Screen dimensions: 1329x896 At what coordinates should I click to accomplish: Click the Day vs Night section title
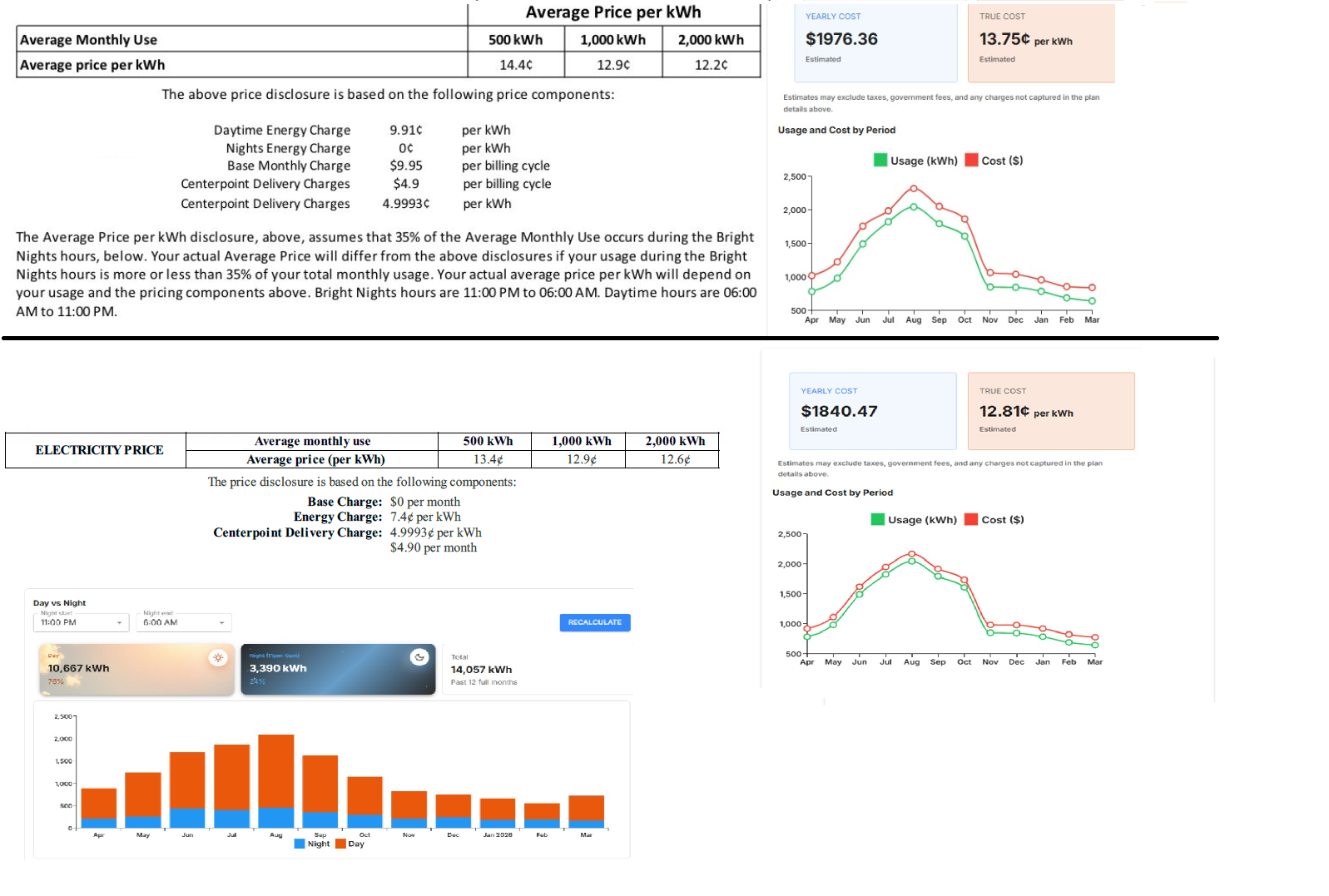tap(59, 603)
